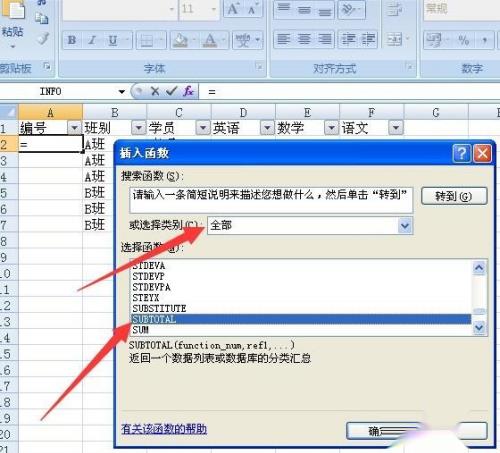Click the text Orientation icon
The width and height of the screenshot is (500, 453).
[x=349, y=9]
